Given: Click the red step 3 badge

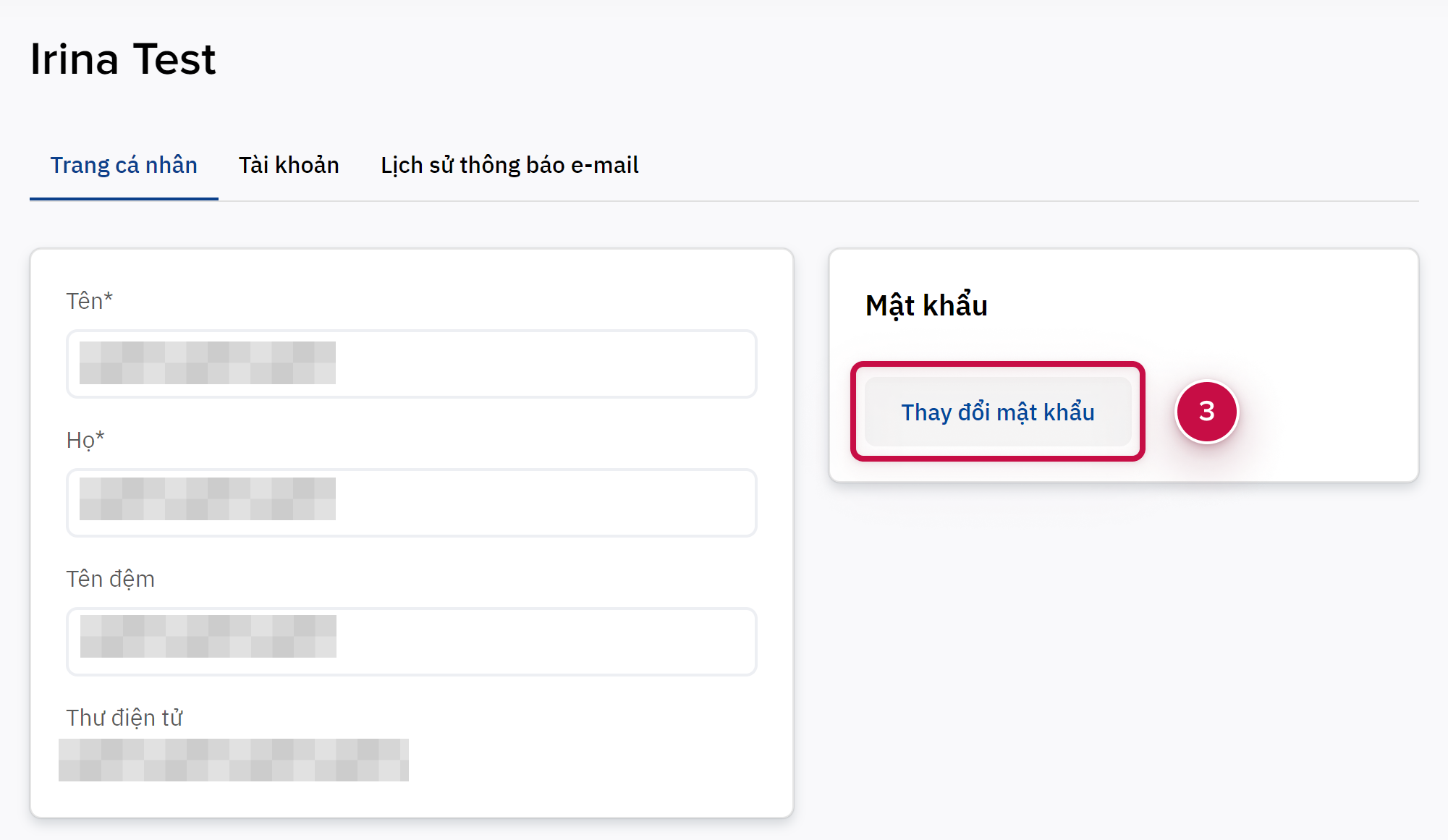Looking at the screenshot, I should [x=1206, y=412].
